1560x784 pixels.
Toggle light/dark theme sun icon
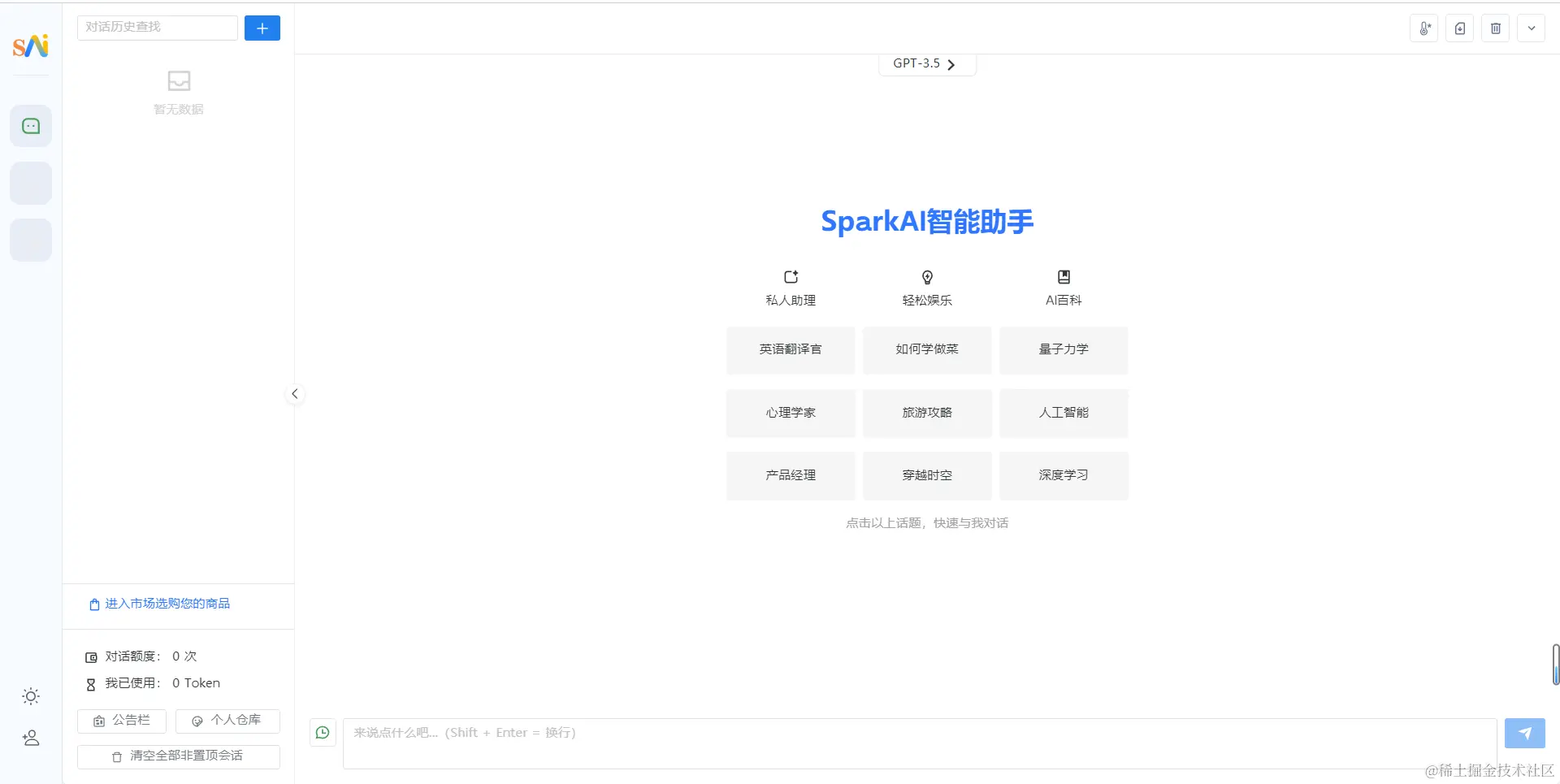(x=31, y=696)
